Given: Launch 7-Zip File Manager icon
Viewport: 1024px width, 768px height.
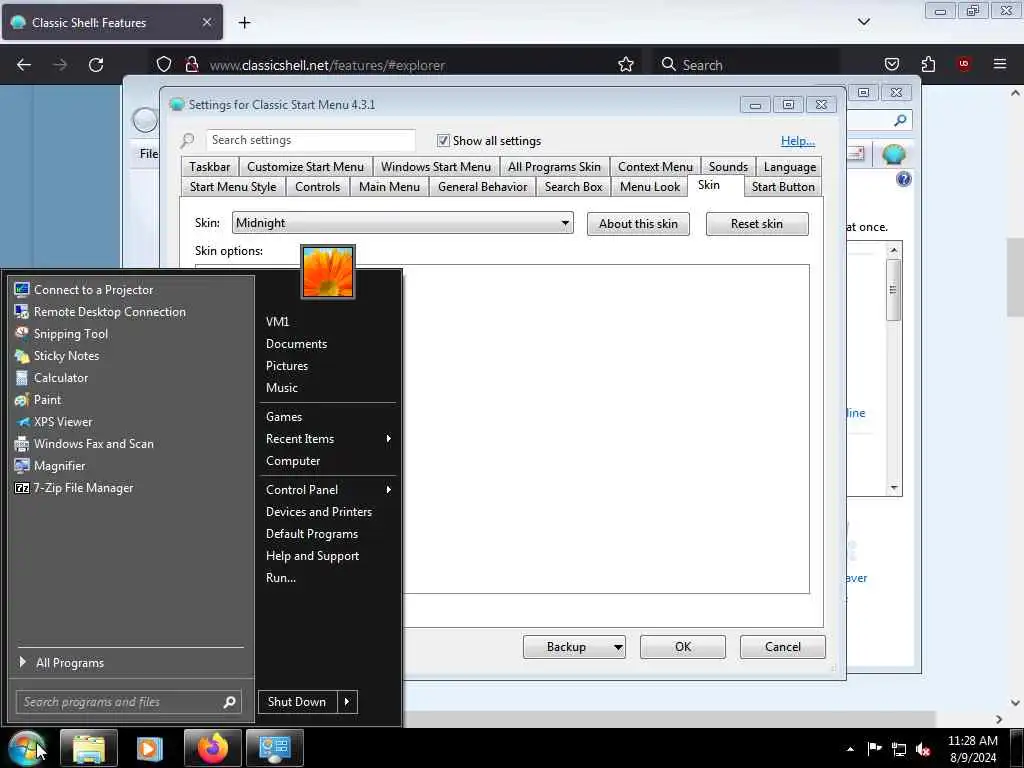Looking at the screenshot, I should tap(22, 488).
